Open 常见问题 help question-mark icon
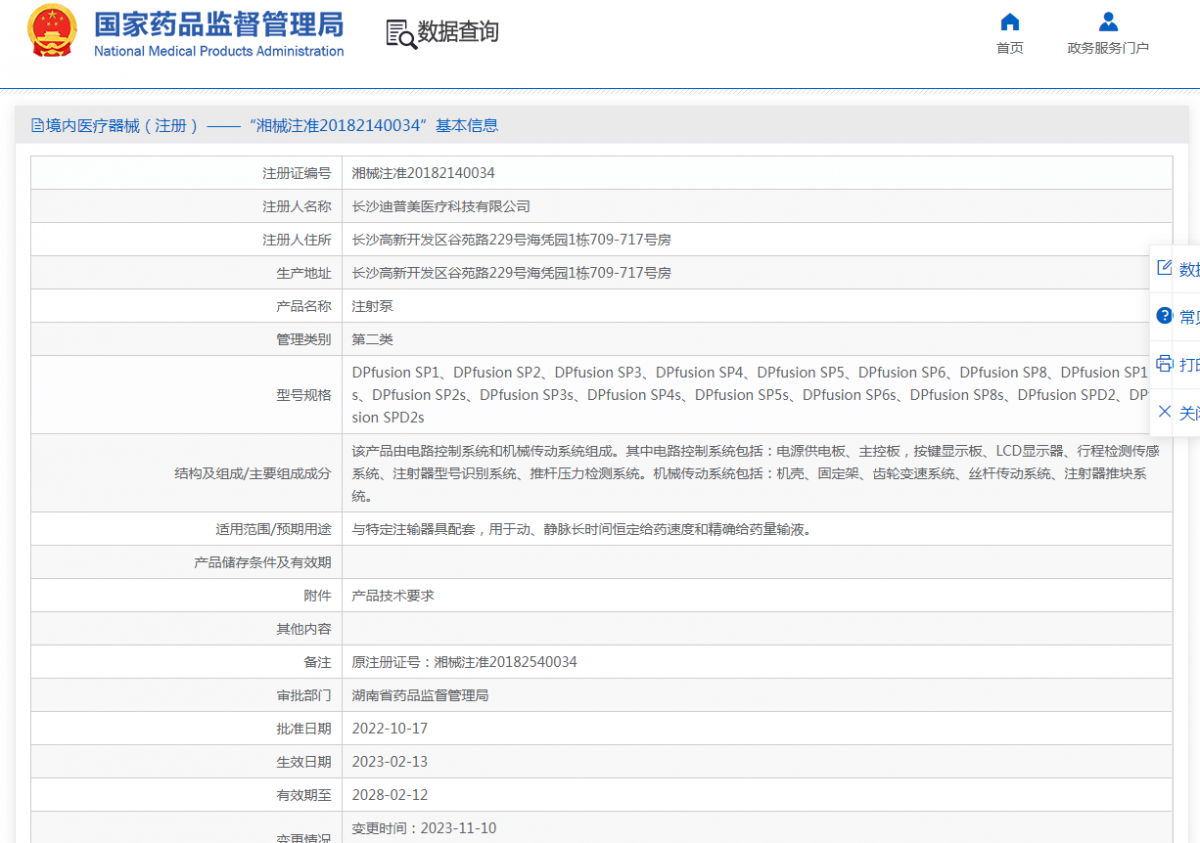The image size is (1200, 843). (1163, 315)
